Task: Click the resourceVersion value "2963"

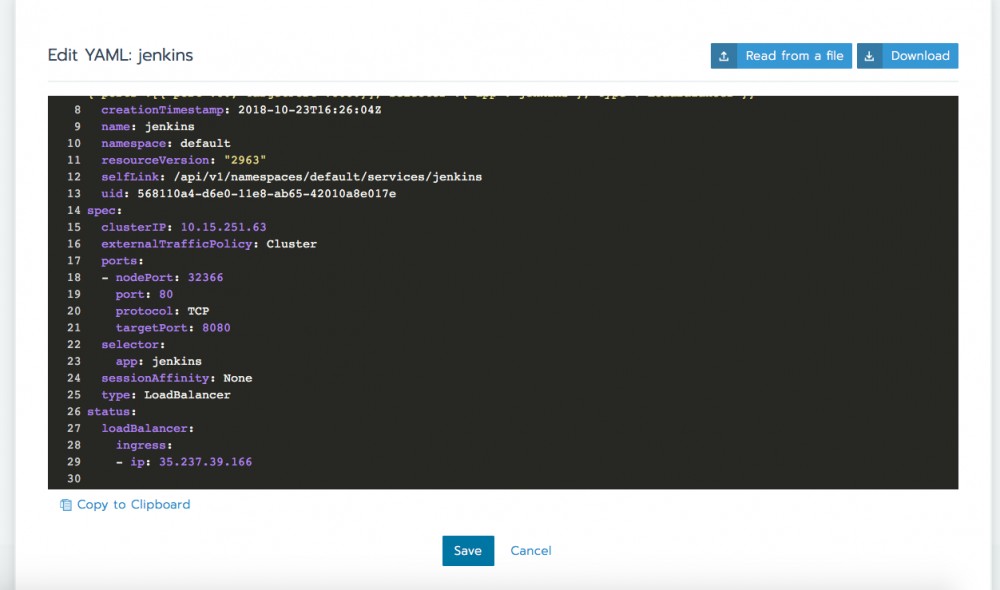Action: (250, 159)
